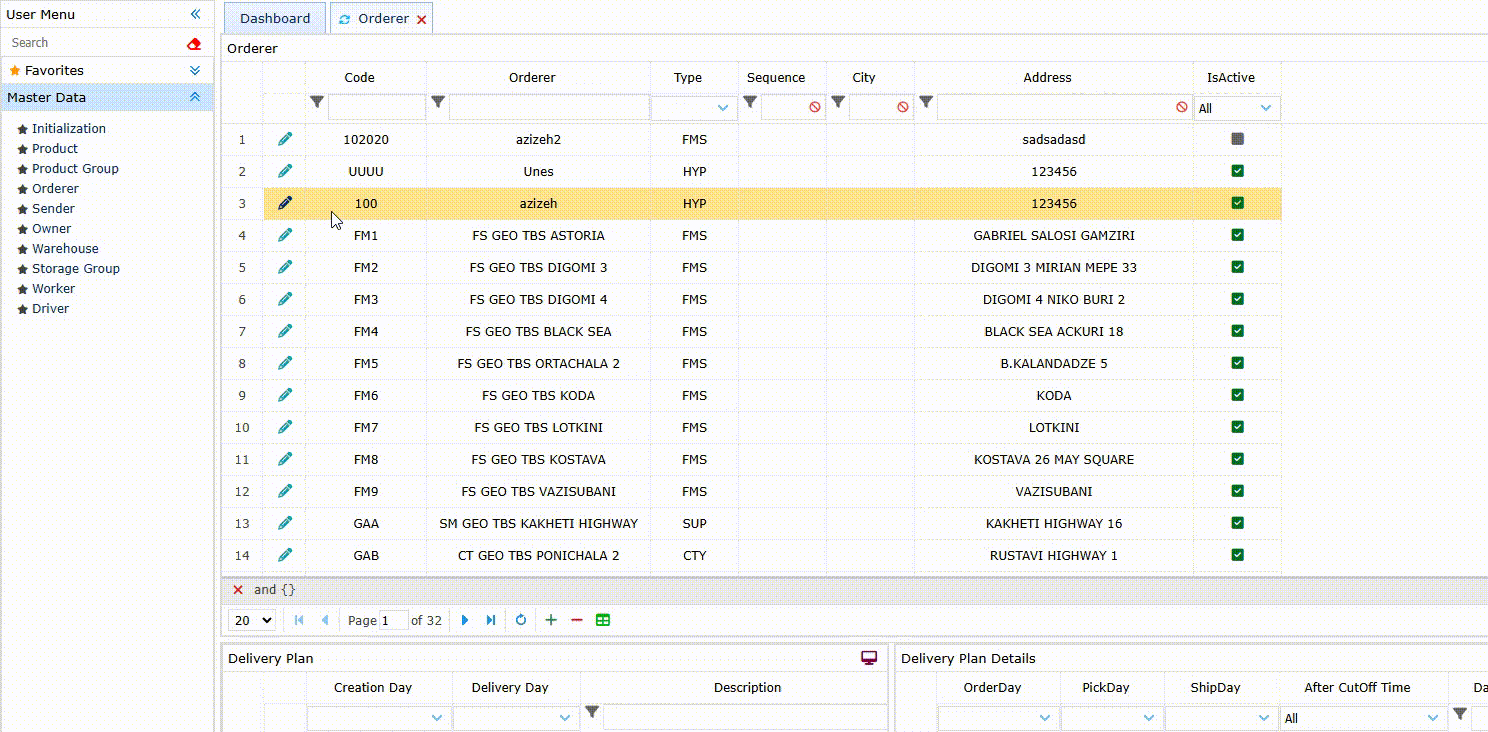The width and height of the screenshot is (1488, 732).
Task: Click the filter icon beside Sequence
Action: pyautogui.click(x=750, y=102)
